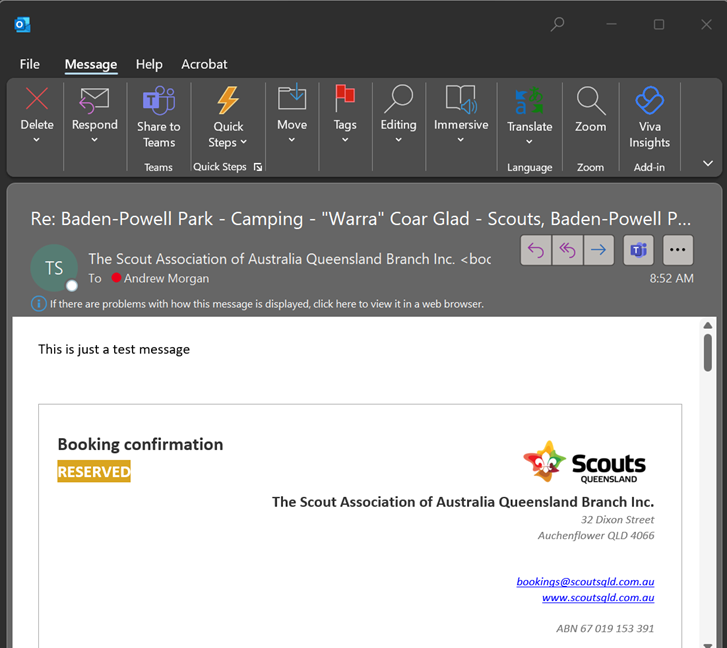Click the Immersive reader icon
This screenshot has height=648, width=727.
point(461,99)
